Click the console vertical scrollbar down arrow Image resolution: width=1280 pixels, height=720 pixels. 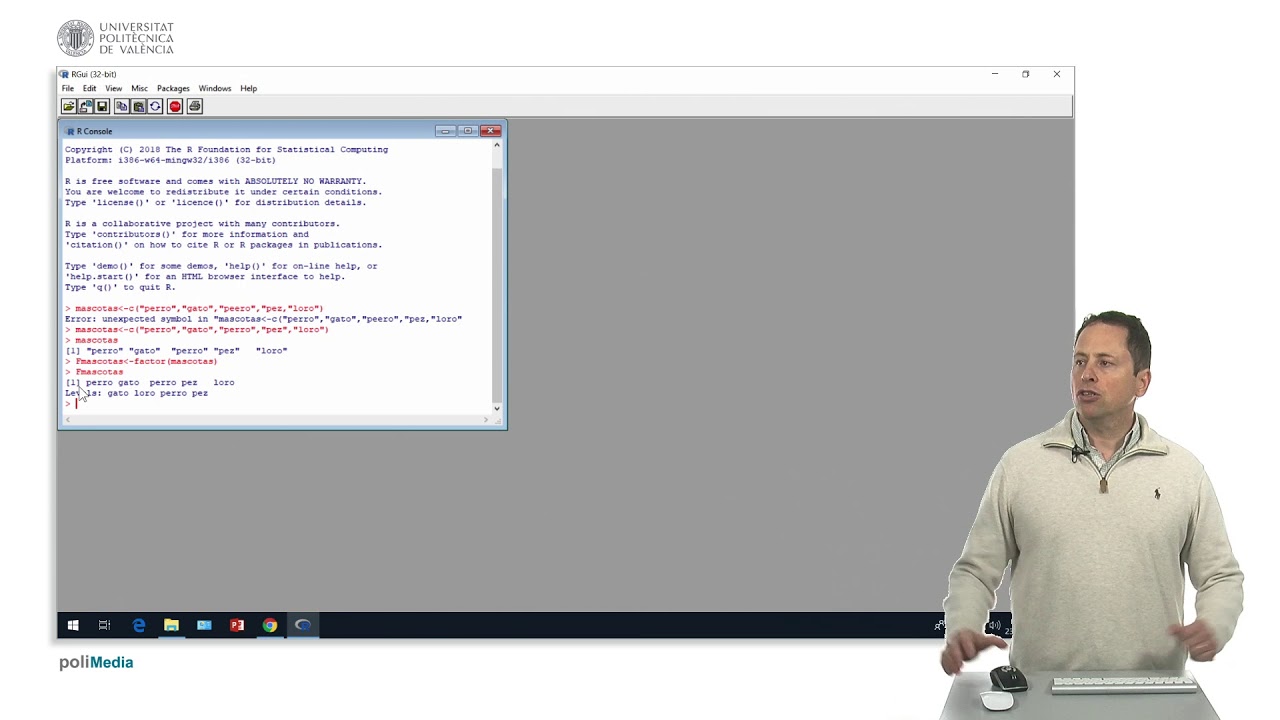[497, 408]
